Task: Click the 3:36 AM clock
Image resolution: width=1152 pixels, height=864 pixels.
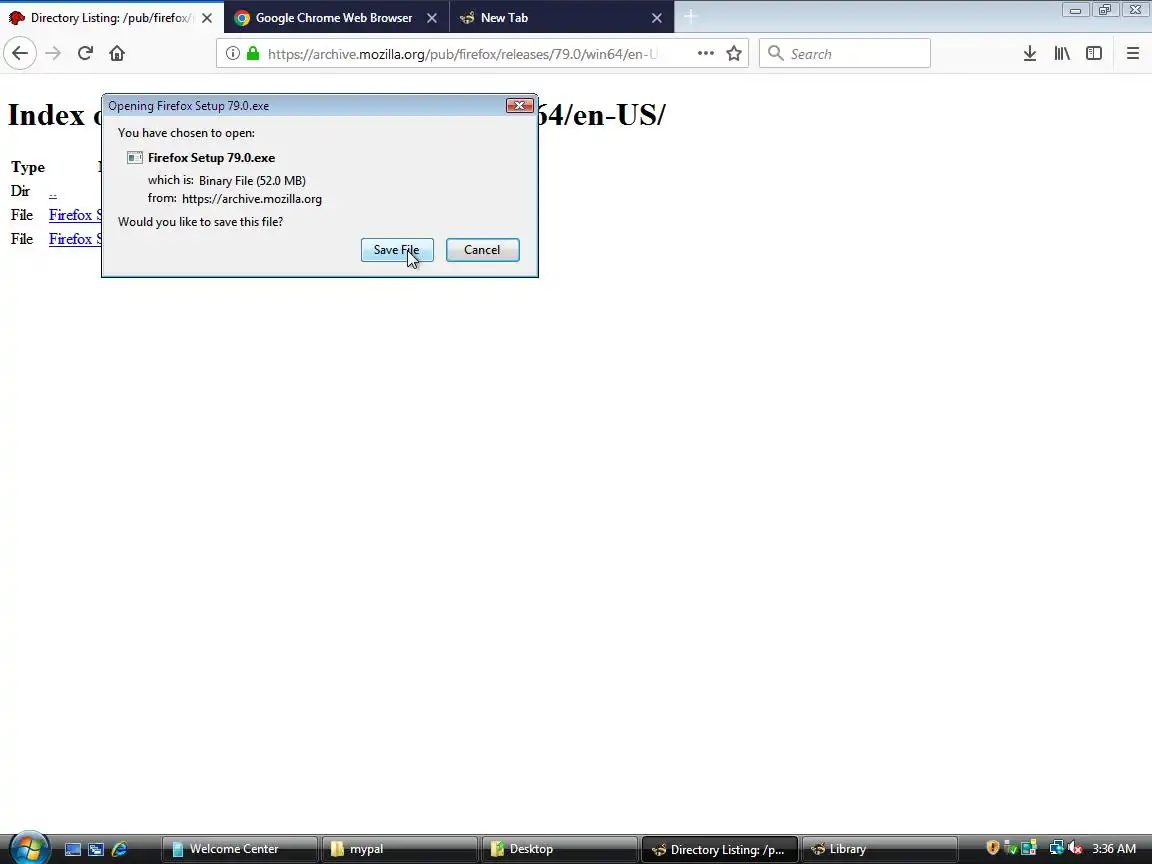Action: (1114, 849)
